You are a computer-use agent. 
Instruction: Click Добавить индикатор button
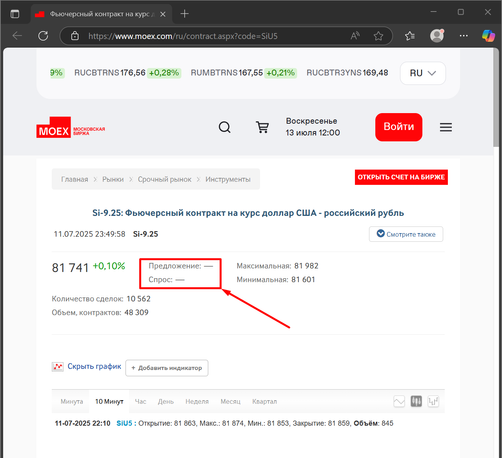pyautogui.click(x=167, y=368)
